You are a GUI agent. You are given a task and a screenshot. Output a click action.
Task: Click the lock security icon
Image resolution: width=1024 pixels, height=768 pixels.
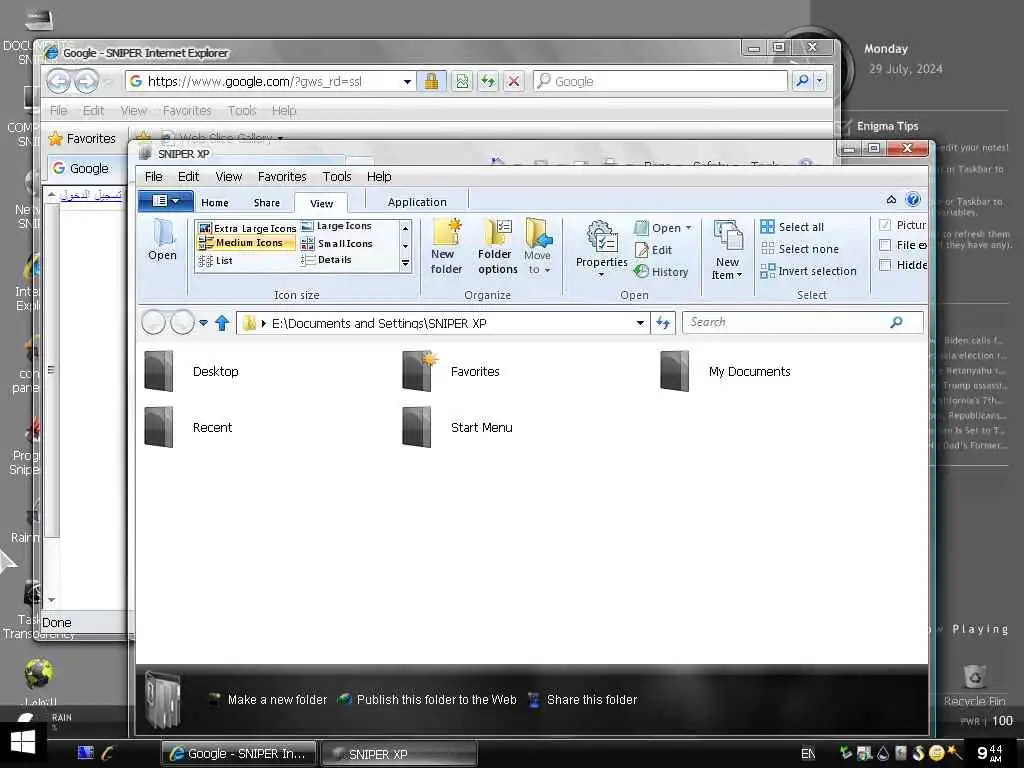431,81
